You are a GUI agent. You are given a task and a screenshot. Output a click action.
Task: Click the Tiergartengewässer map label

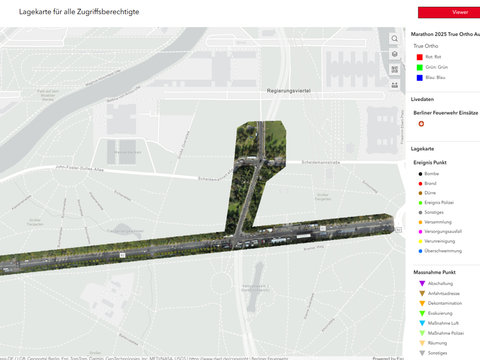coord(125,231)
